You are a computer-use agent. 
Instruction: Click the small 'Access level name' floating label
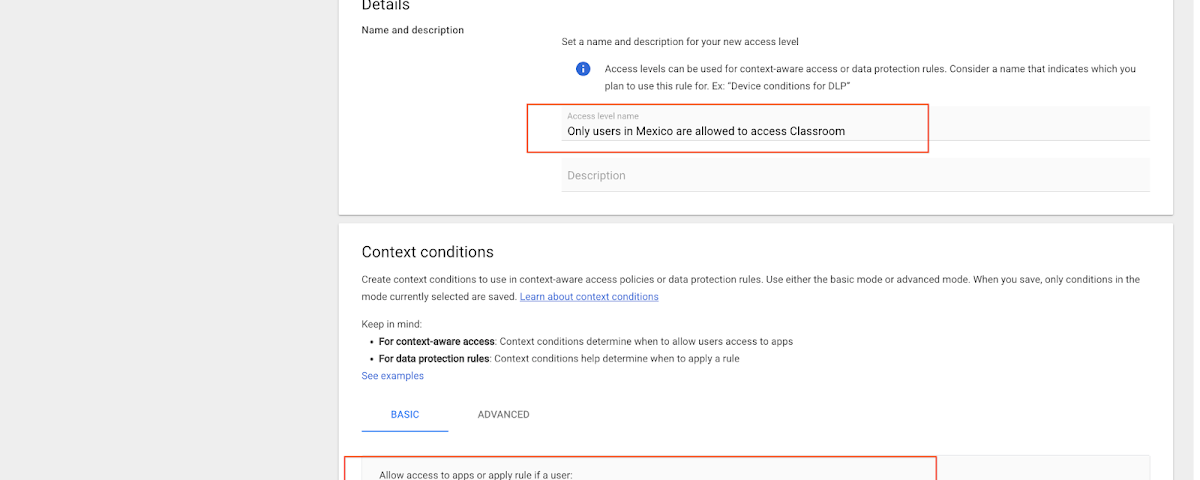pyautogui.click(x=603, y=116)
